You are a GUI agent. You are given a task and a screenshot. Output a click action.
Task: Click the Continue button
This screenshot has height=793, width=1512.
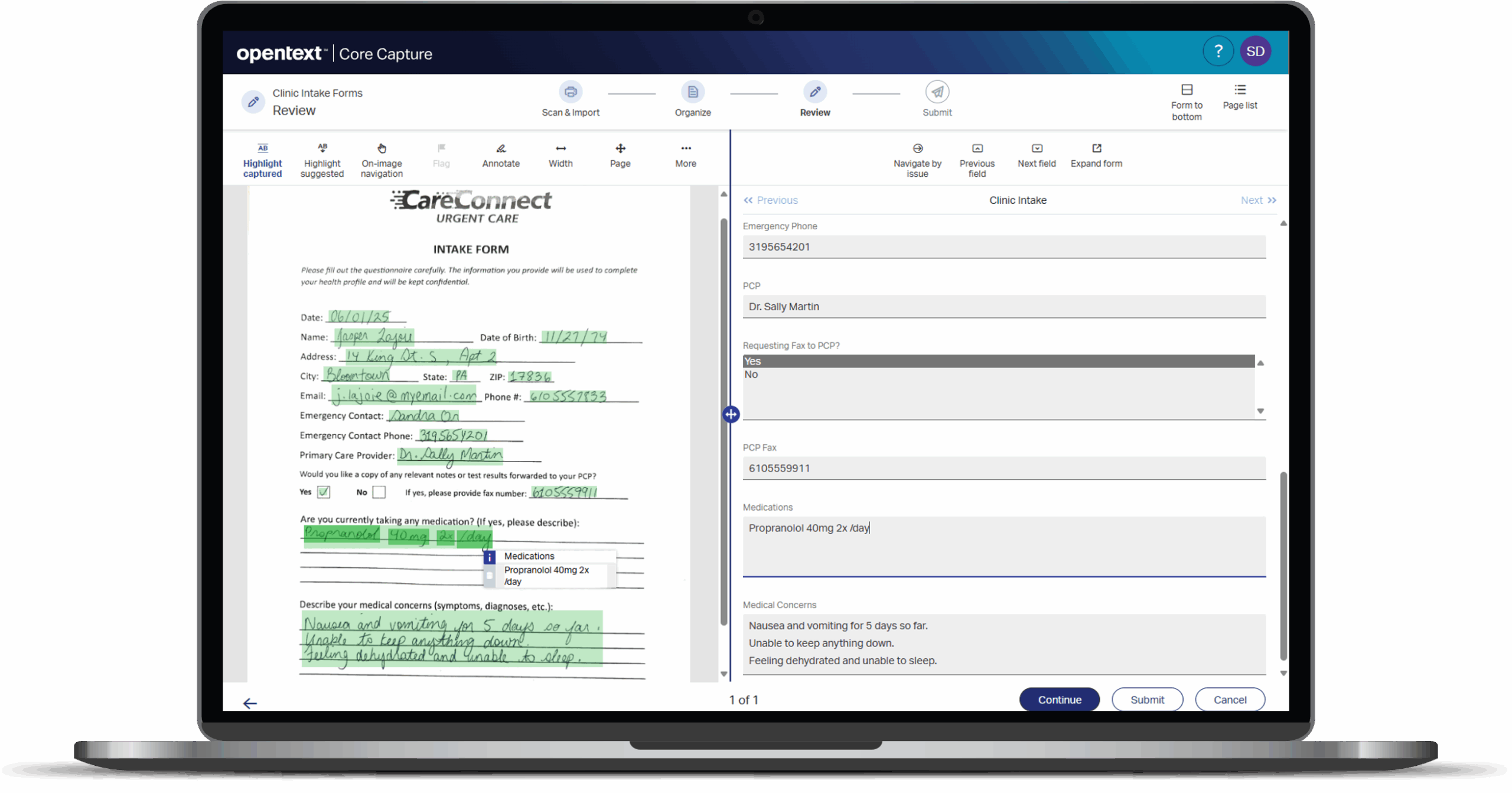click(1060, 700)
